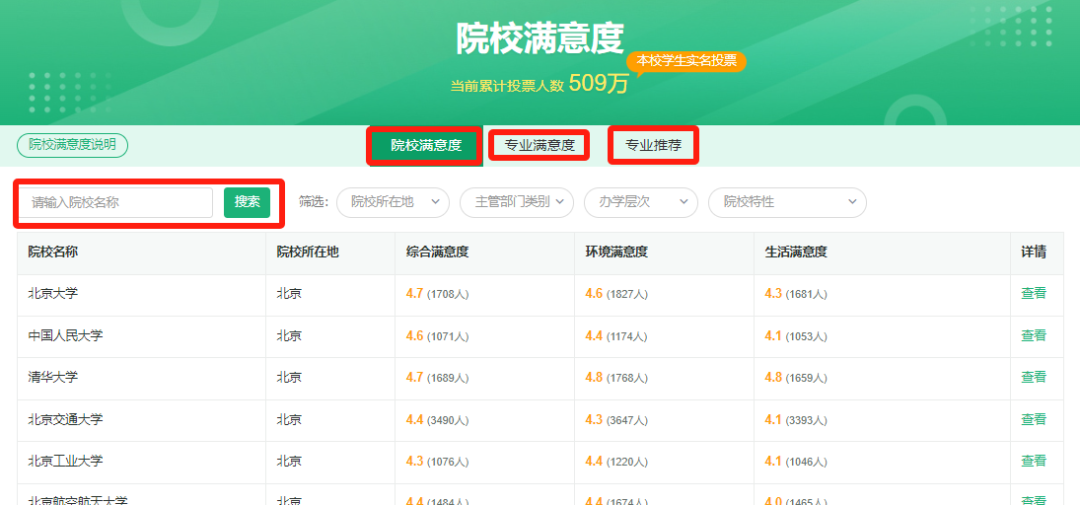Click 北京工业大学 生活满意度 4.1 (1046人)
The width and height of the screenshot is (1080, 505).
(x=796, y=462)
